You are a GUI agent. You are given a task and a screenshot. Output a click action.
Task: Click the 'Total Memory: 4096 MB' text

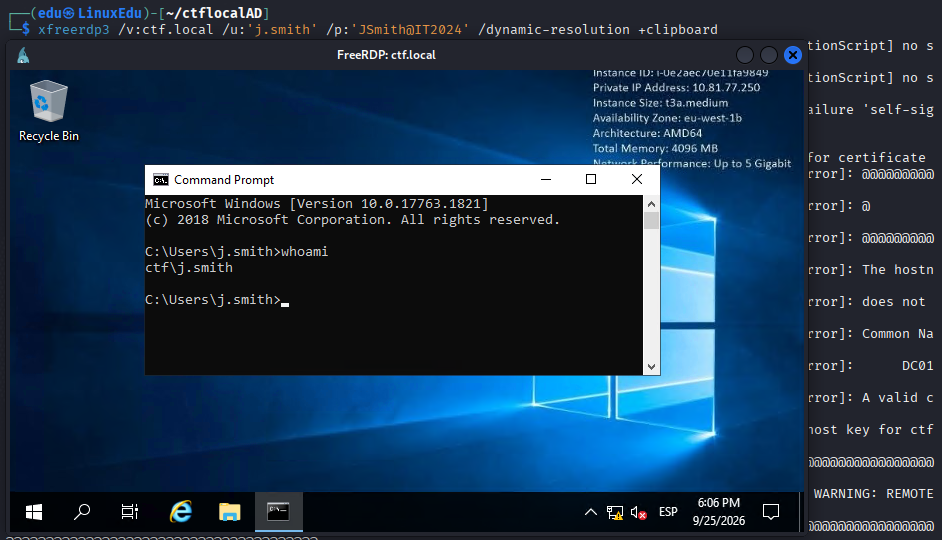pyautogui.click(x=655, y=148)
